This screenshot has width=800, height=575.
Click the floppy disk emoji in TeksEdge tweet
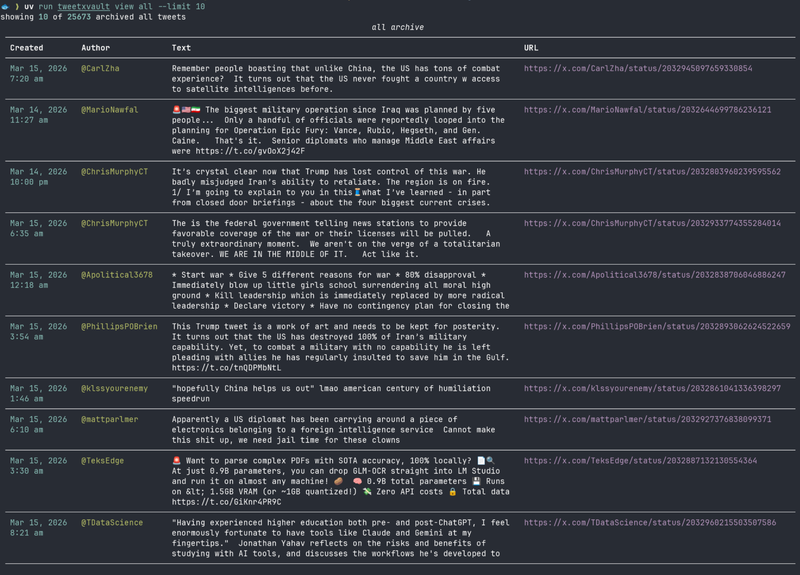(x=476, y=481)
